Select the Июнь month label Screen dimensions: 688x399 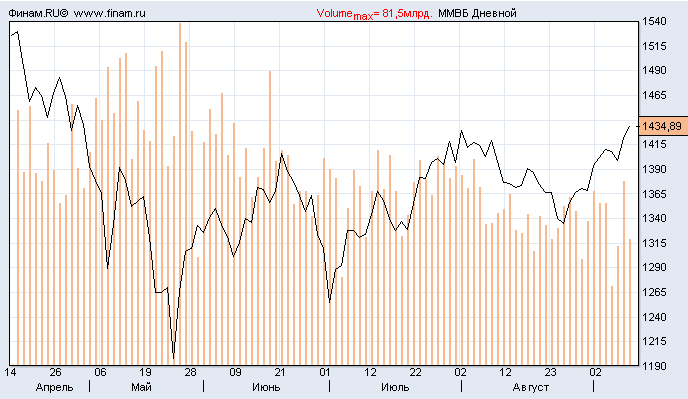266,388
